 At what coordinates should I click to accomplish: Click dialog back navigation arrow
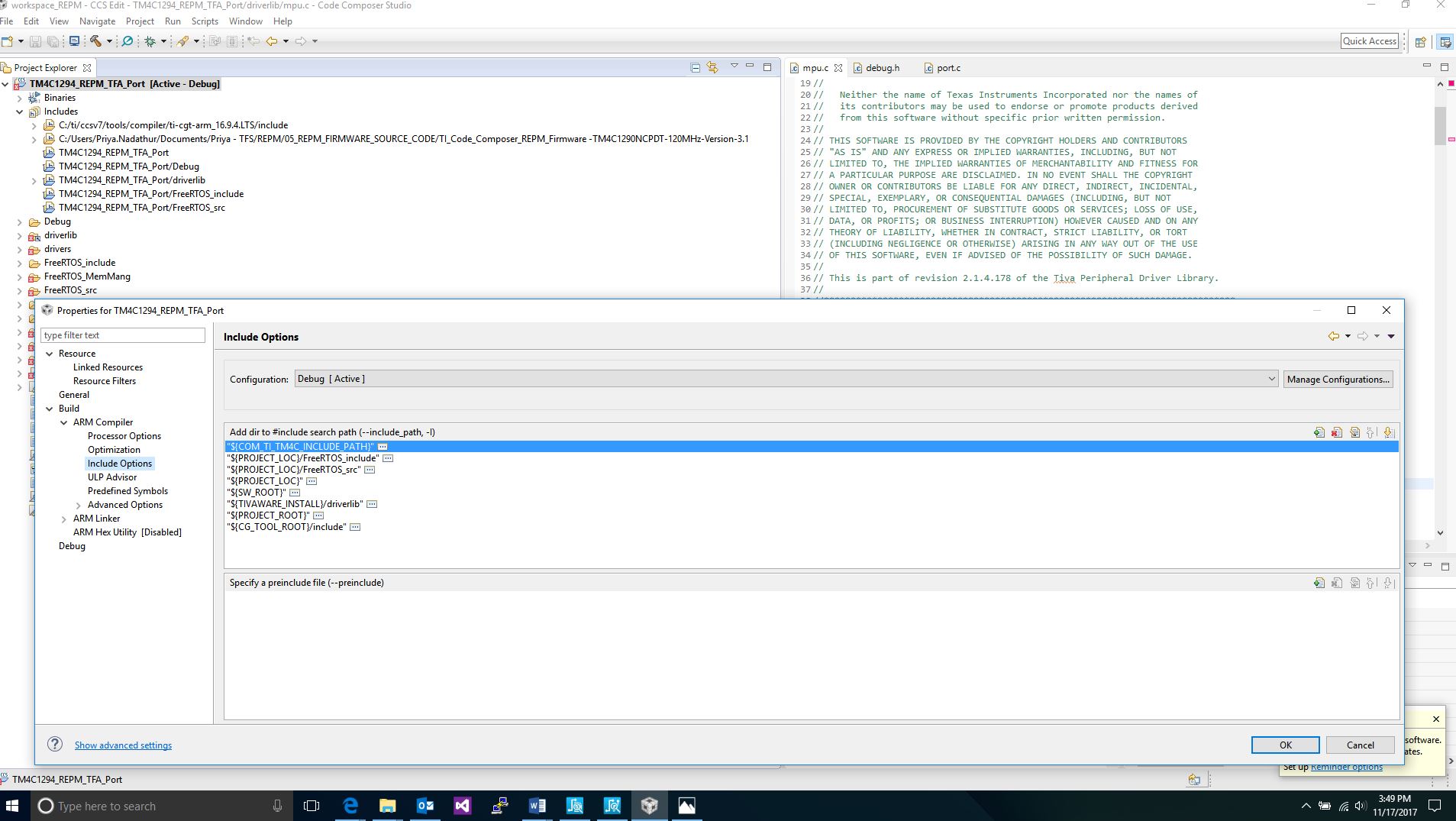(1334, 336)
